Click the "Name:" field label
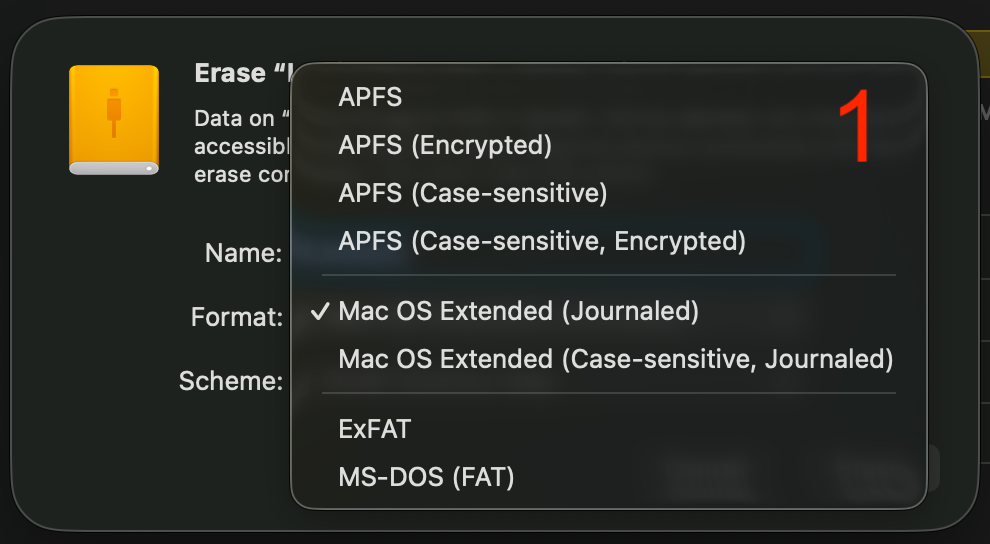 click(x=243, y=254)
